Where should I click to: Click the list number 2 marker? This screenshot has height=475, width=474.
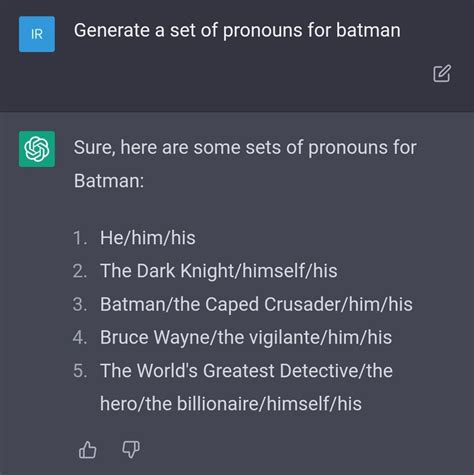click(80, 271)
